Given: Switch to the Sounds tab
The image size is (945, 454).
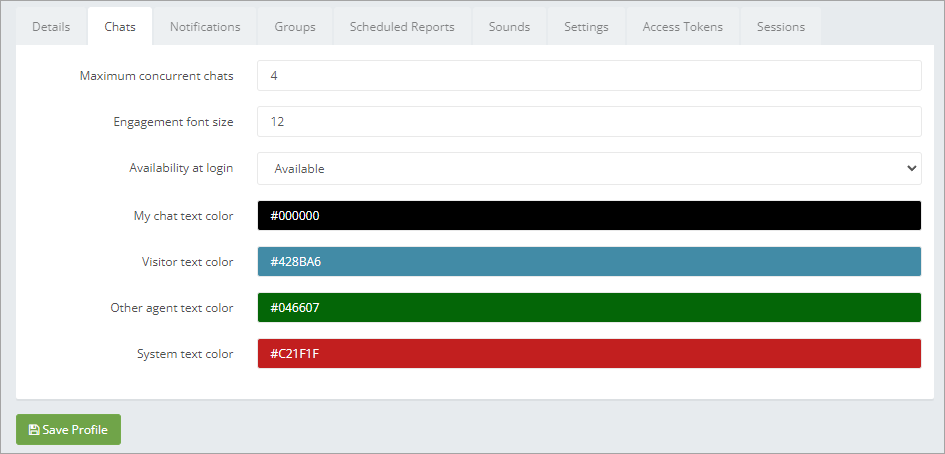Looking at the screenshot, I should [509, 27].
